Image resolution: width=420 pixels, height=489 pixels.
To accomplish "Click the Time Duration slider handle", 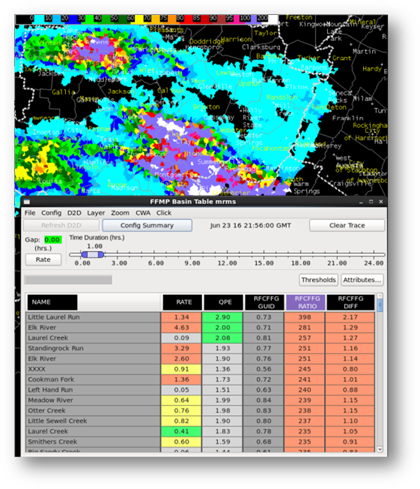I will click(x=93, y=255).
